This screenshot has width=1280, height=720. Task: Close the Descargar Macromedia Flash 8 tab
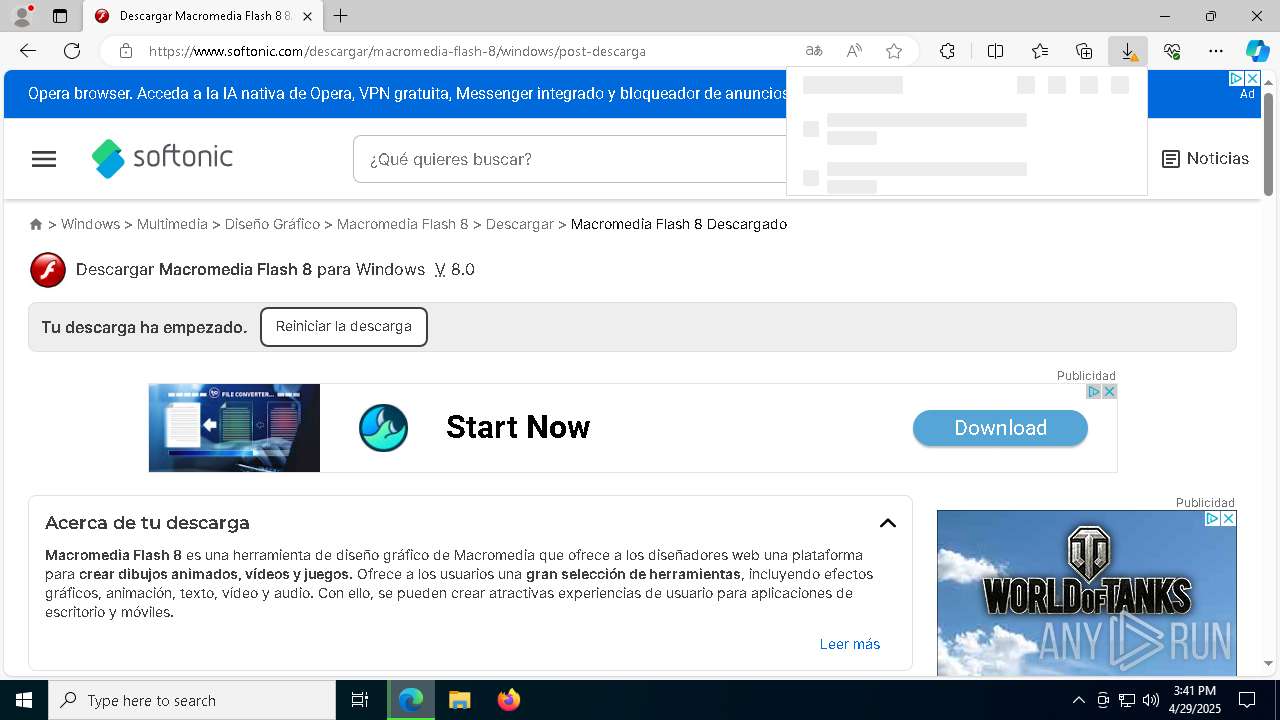307,16
